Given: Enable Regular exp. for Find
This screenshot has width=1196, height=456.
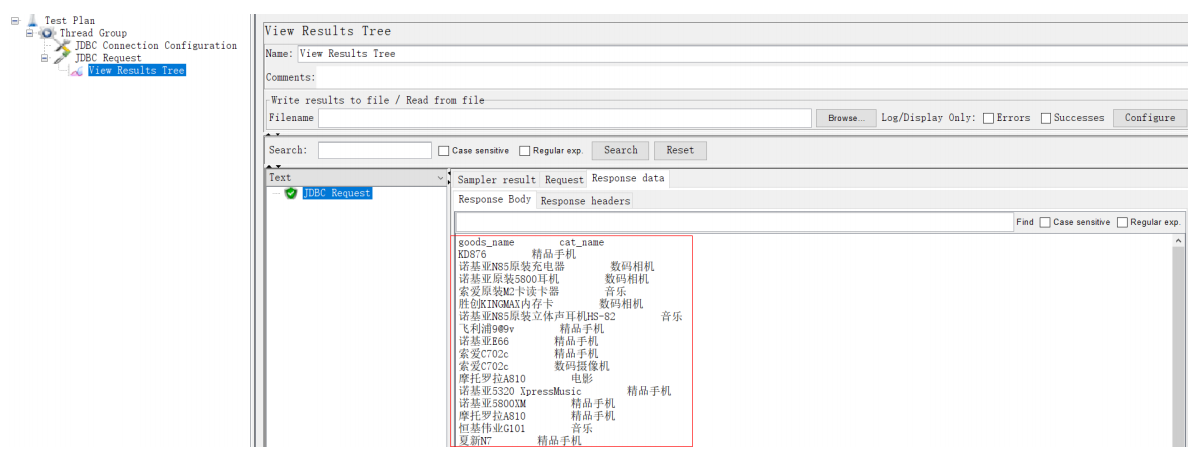Looking at the screenshot, I should click(x=1123, y=222).
